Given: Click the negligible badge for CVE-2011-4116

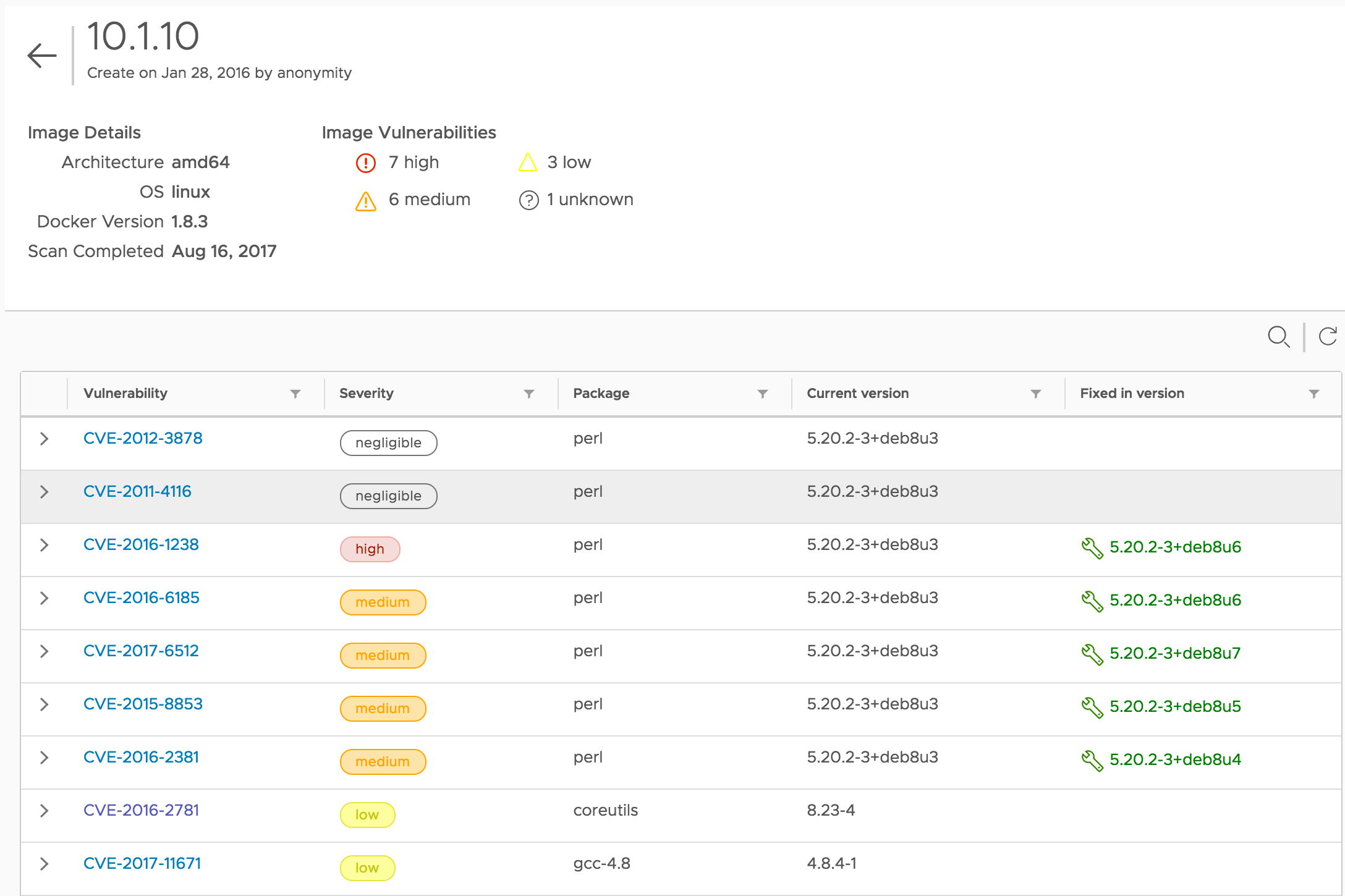Looking at the screenshot, I should pos(389,496).
